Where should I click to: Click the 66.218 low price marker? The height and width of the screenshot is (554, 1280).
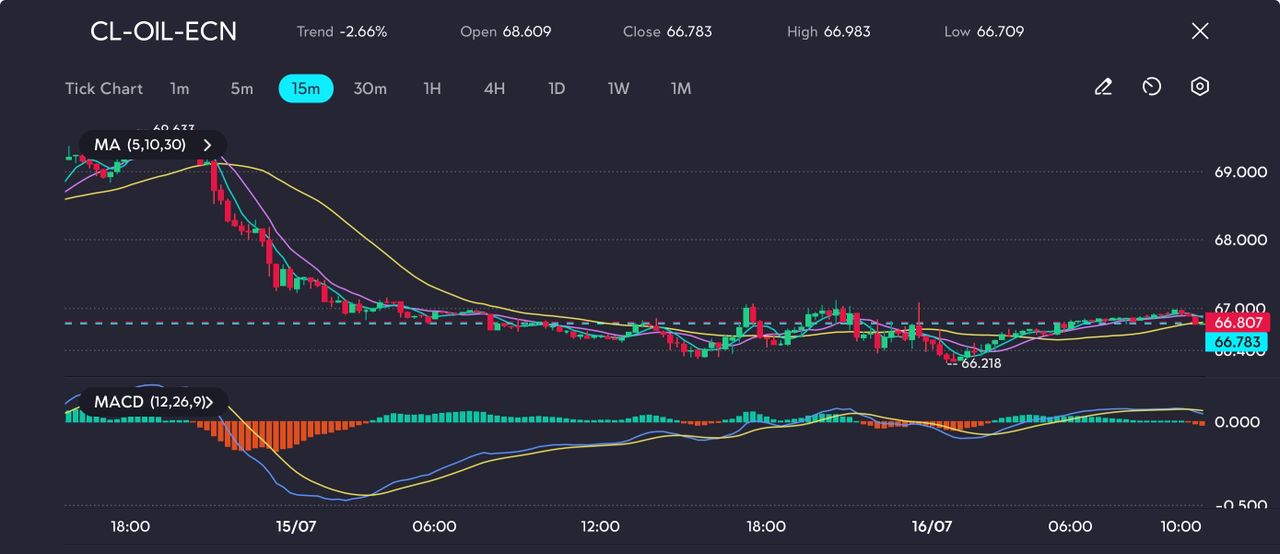[980, 364]
